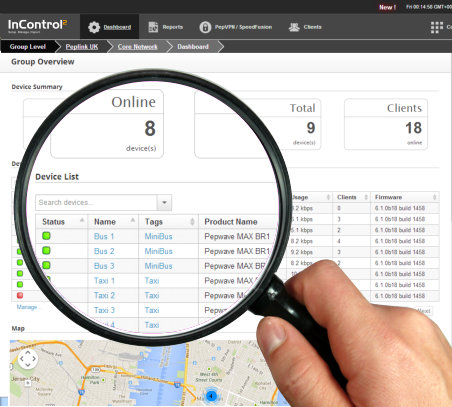Click the New ! label at top
452x407 pixels.
[387, 7]
